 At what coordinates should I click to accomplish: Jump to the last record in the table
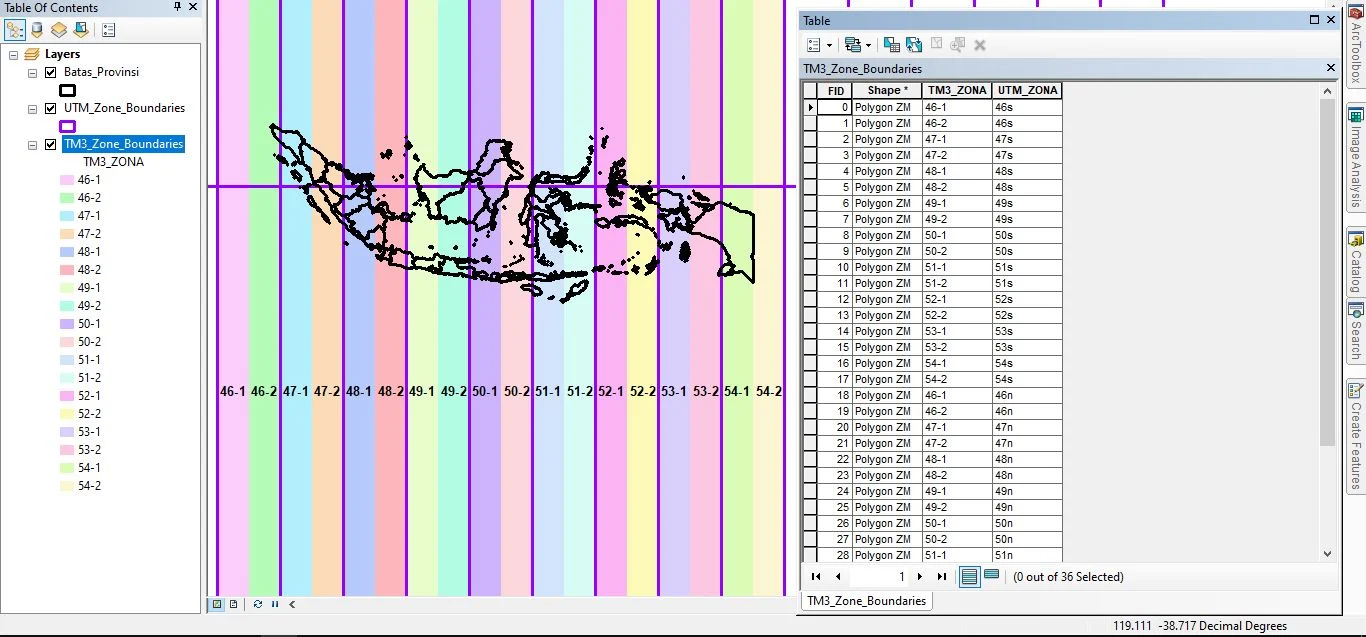click(x=940, y=576)
